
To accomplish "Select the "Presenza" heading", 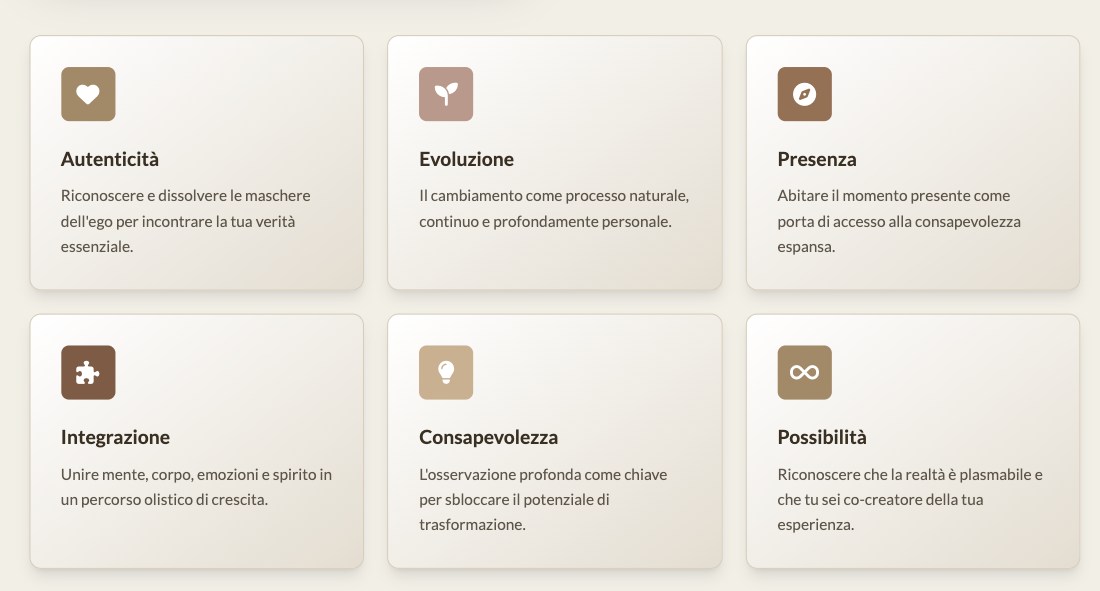I will [817, 159].
